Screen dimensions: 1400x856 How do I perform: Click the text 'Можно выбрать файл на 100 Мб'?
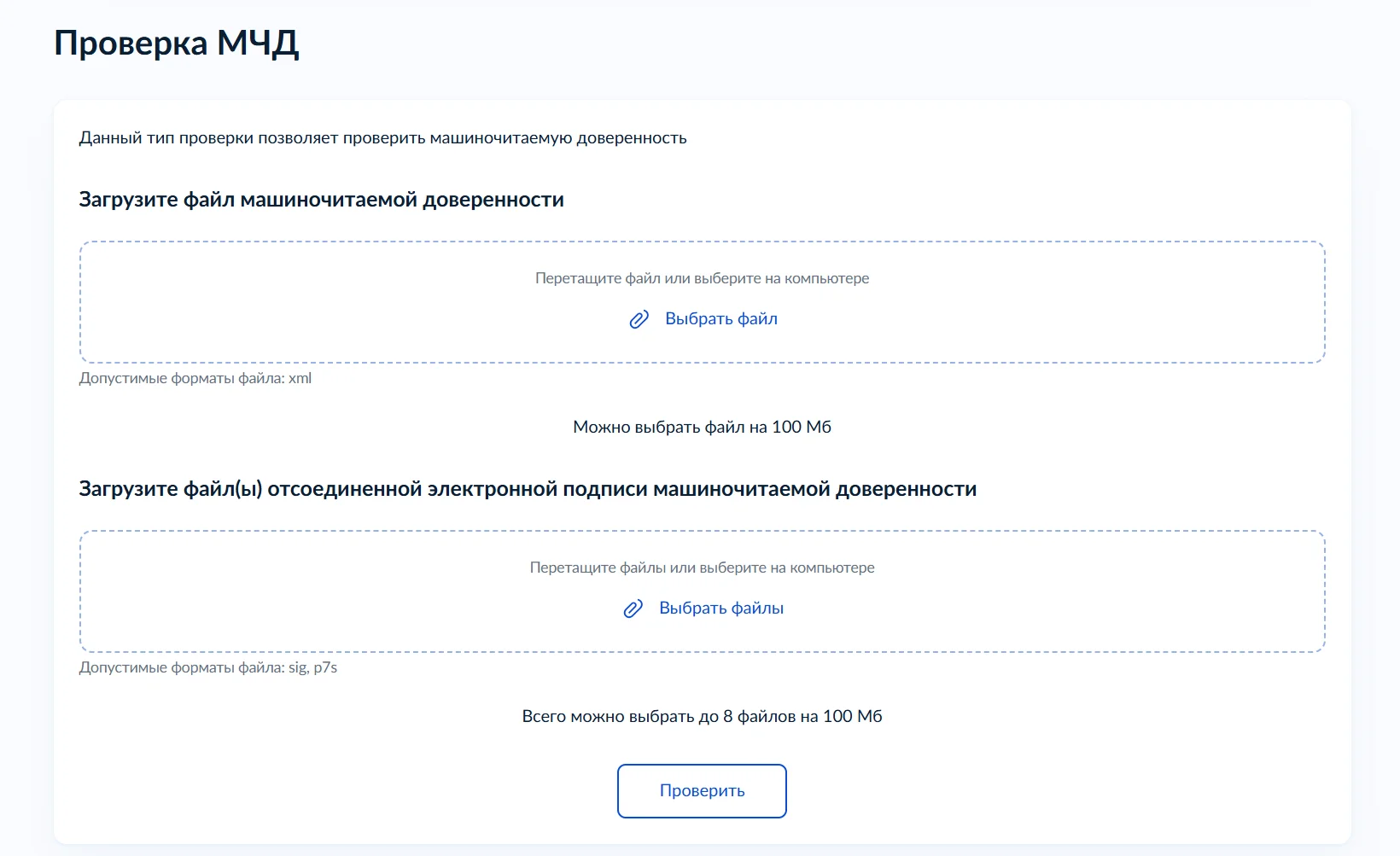point(702,427)
